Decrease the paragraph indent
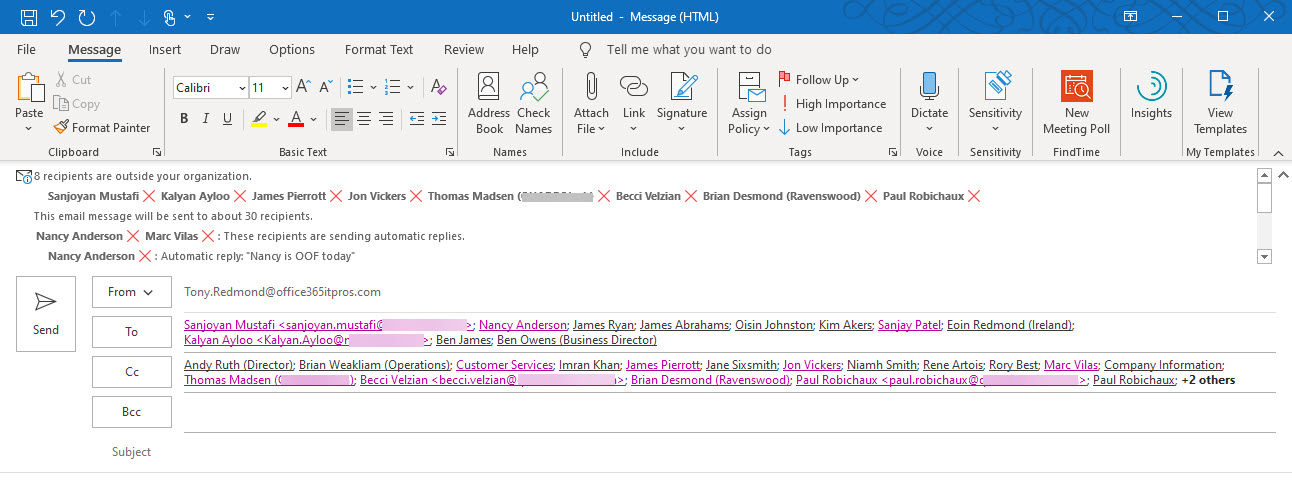This screenshot has width=1292, height=497. 417,119
